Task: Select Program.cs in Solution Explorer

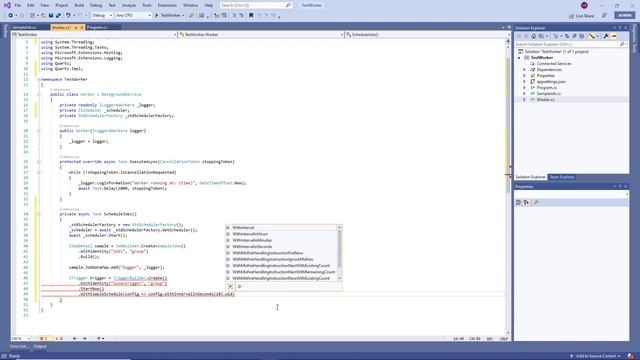Action: [547, 88]
